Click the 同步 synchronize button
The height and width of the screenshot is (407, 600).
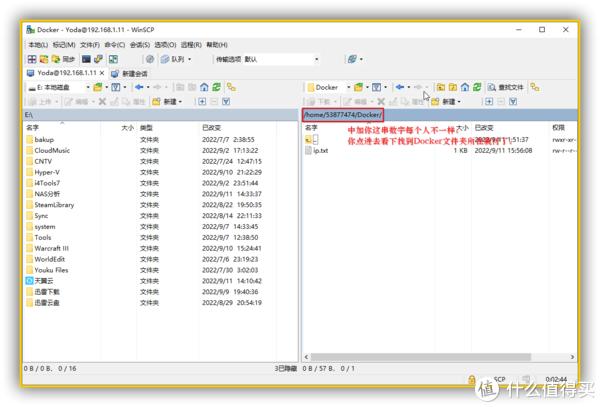tap(63, 59)
